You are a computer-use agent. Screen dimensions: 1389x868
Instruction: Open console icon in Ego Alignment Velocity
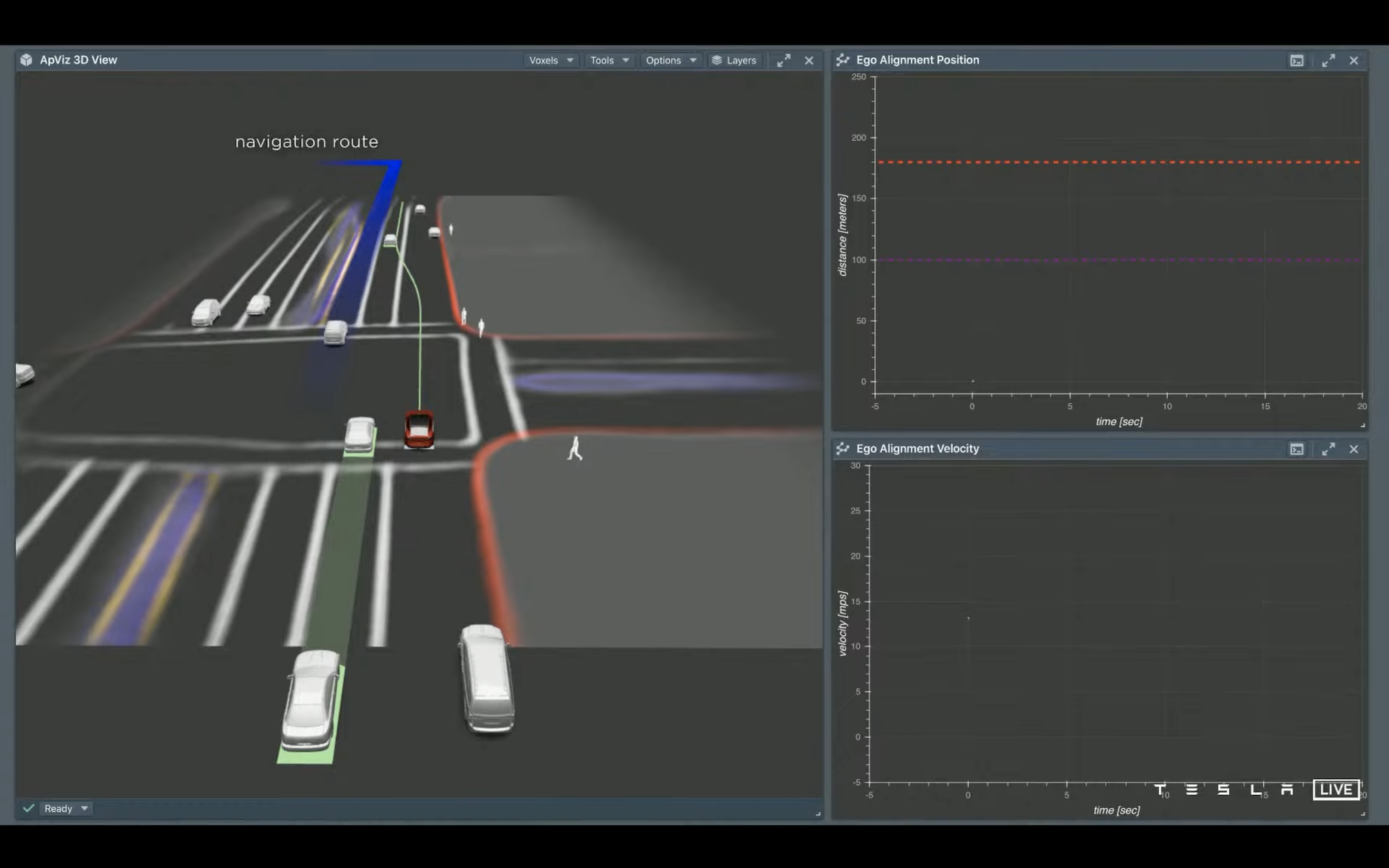point(1297,449)
